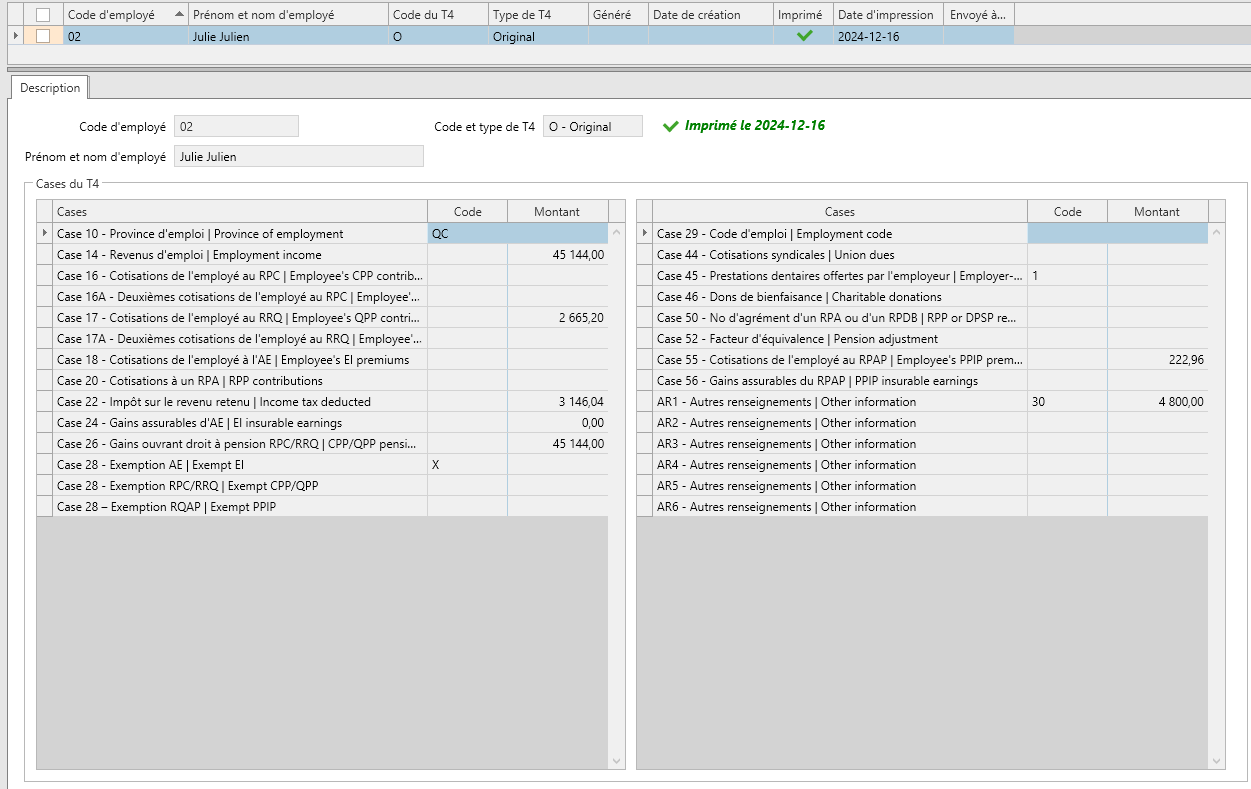
Task: Click the Imprimé column header
Action: (804, 15)
